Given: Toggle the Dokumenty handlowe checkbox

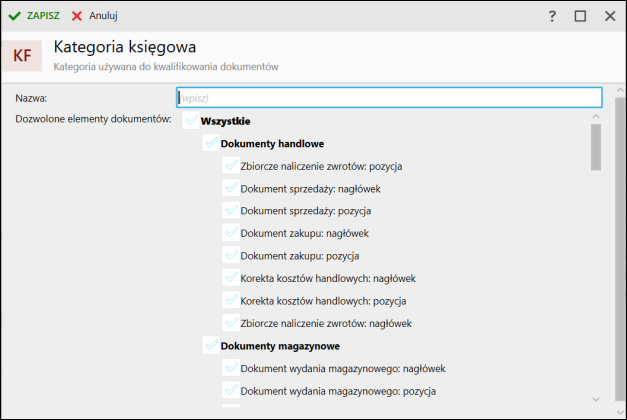Looking at the screenshot, I should tap(211, 143).
